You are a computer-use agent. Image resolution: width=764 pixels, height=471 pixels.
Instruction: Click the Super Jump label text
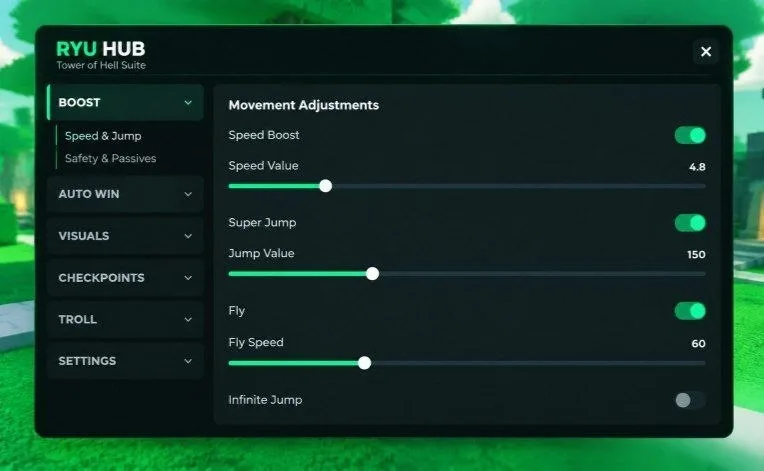[x=262, y=223]
